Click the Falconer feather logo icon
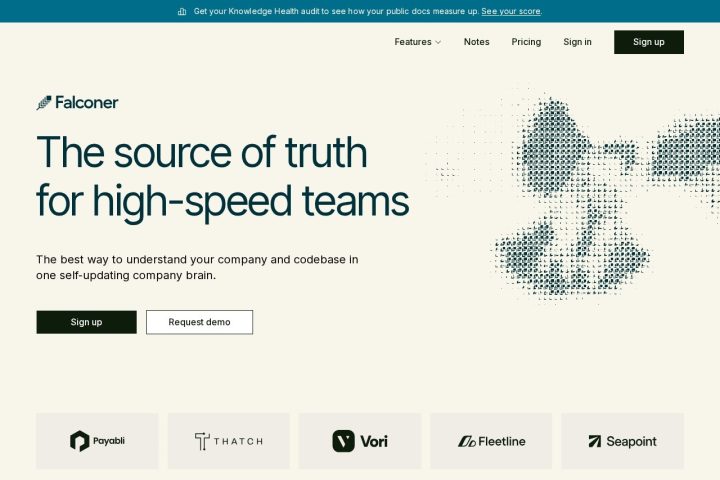Viewport: 720px width, 480px height. [x=44, y=103]
